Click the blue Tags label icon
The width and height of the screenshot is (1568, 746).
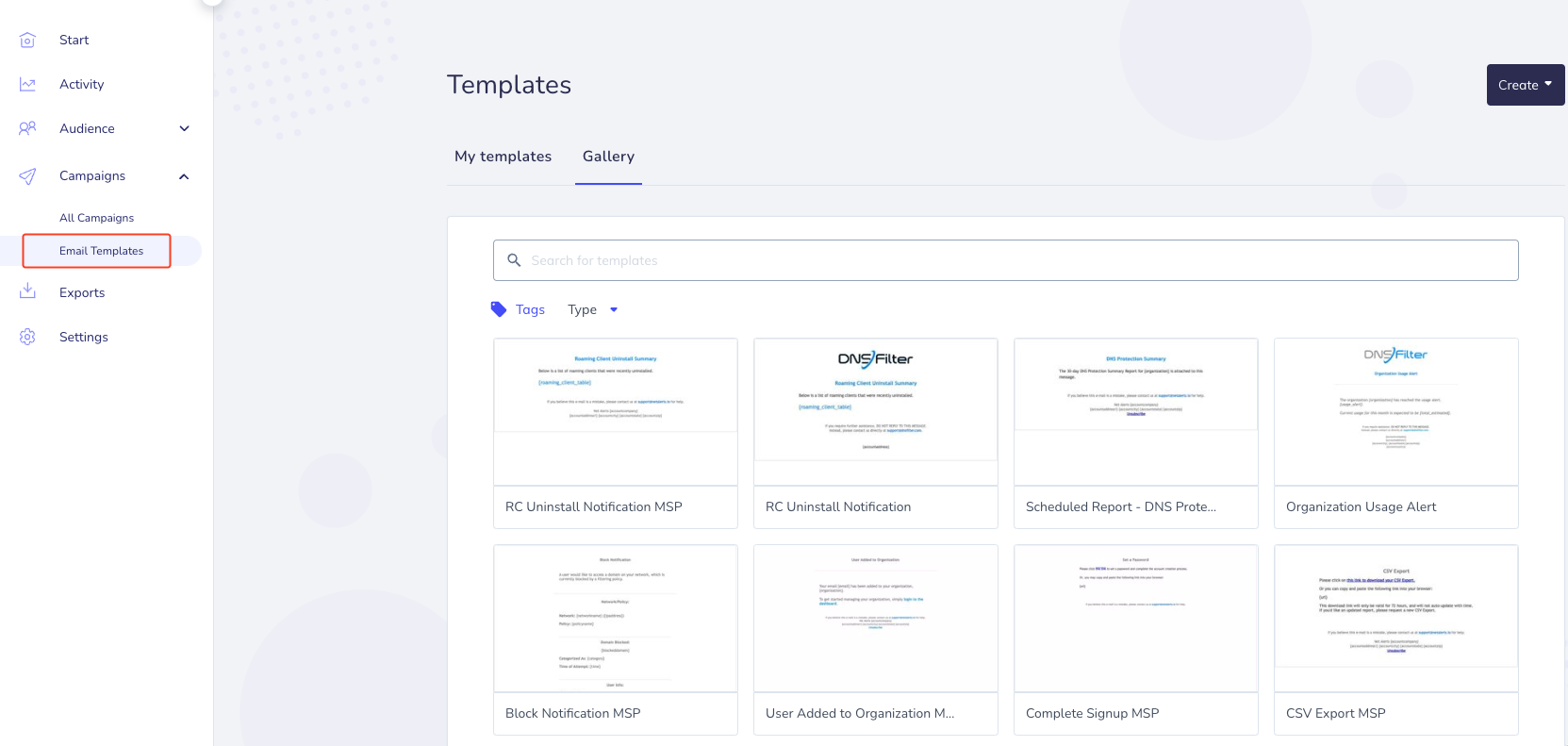[499, 309]
